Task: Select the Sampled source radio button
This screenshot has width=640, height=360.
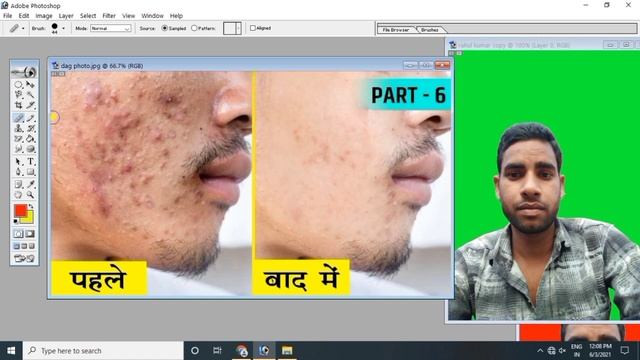Action: point(165,28)
